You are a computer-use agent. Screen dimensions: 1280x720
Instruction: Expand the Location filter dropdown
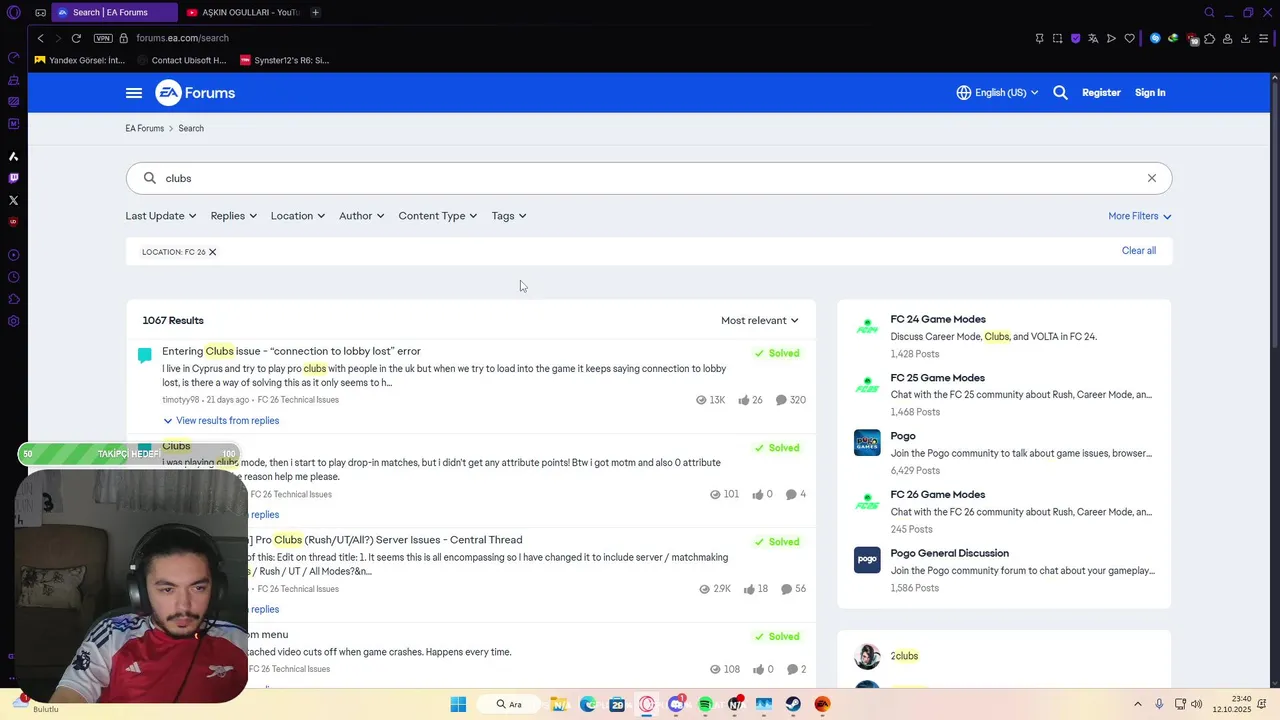coord(298,216)
